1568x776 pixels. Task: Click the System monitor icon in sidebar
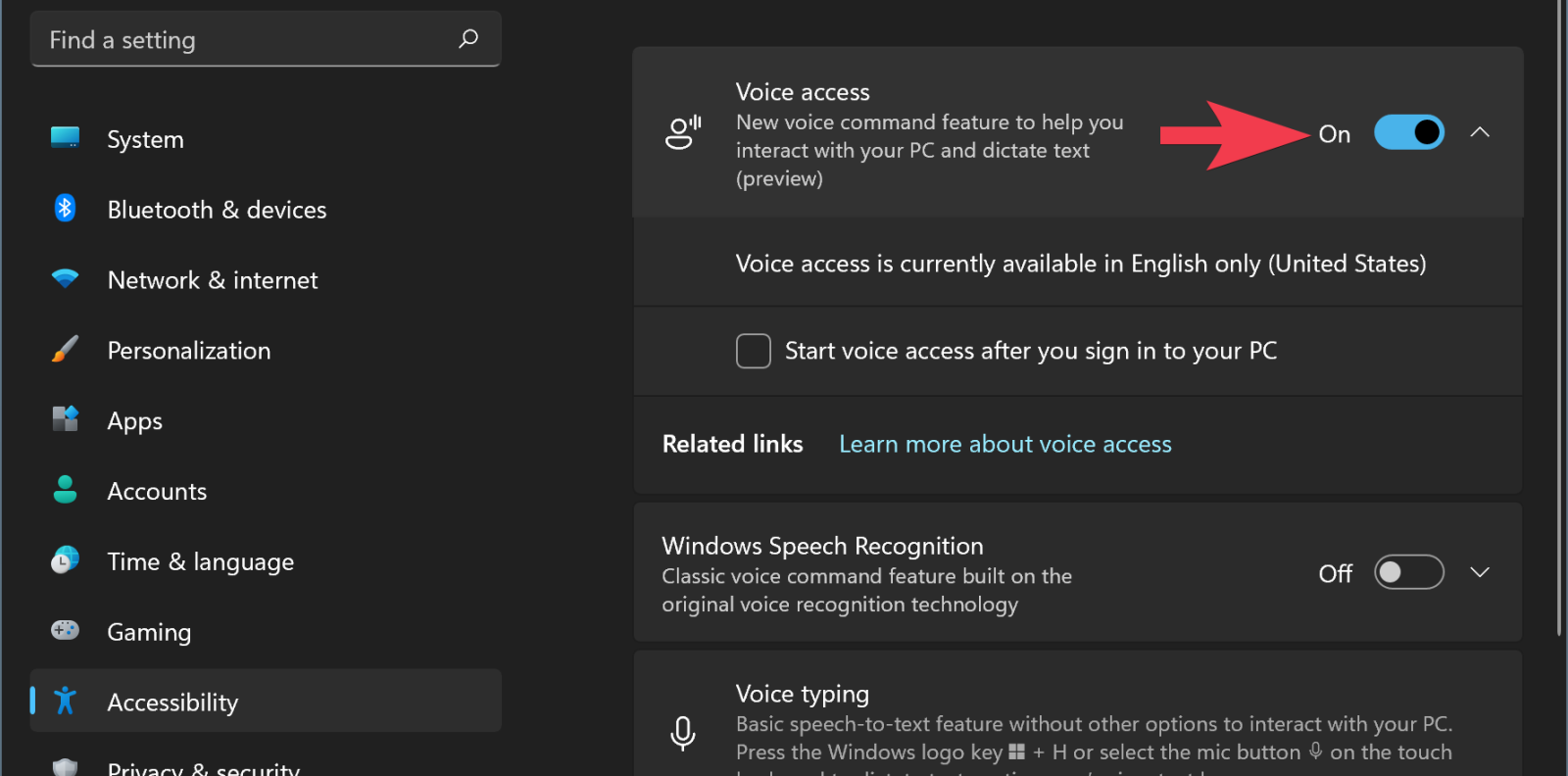click(x=65, y=138)
